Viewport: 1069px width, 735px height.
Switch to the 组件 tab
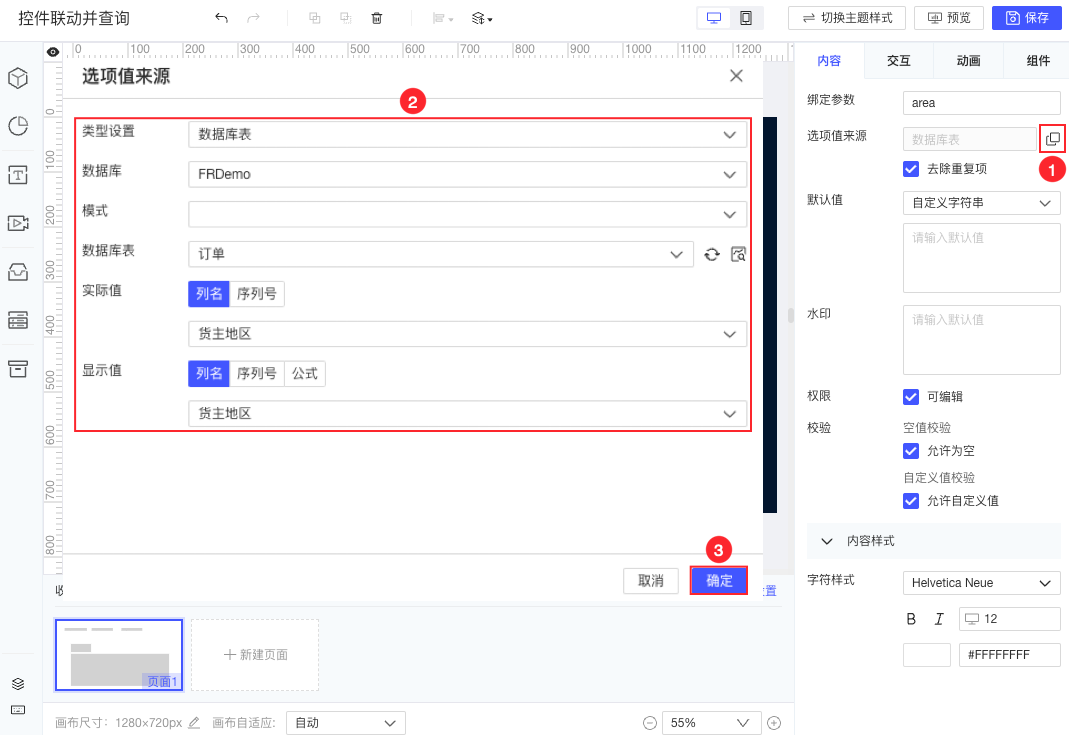coord(1038,61)
